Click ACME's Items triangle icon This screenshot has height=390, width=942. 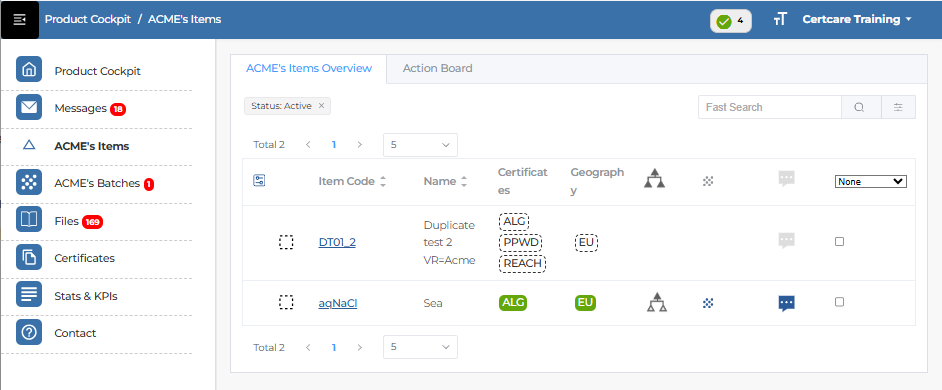[x=29, y=145]
